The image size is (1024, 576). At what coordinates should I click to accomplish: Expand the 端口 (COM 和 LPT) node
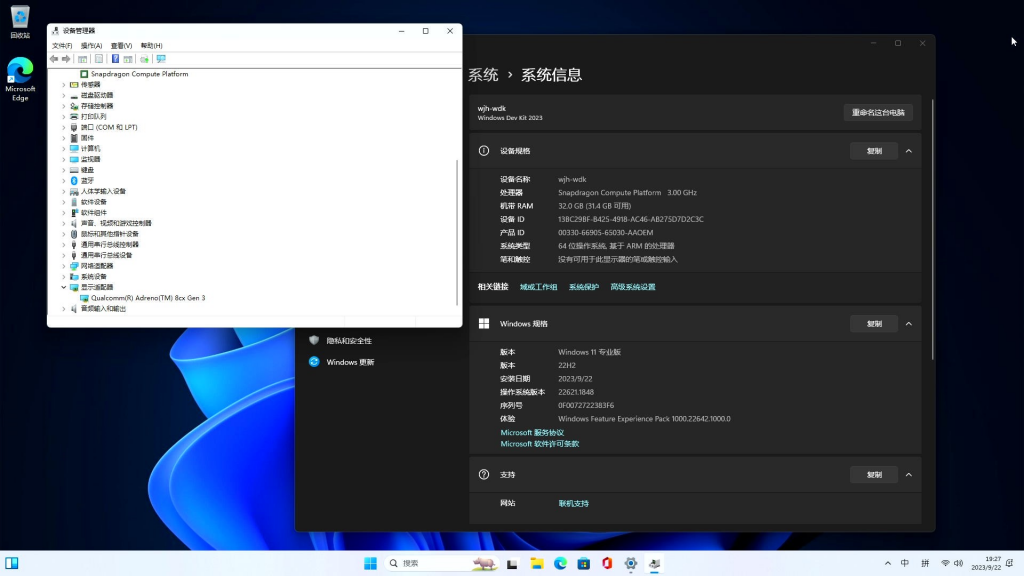tap(63, 127)
